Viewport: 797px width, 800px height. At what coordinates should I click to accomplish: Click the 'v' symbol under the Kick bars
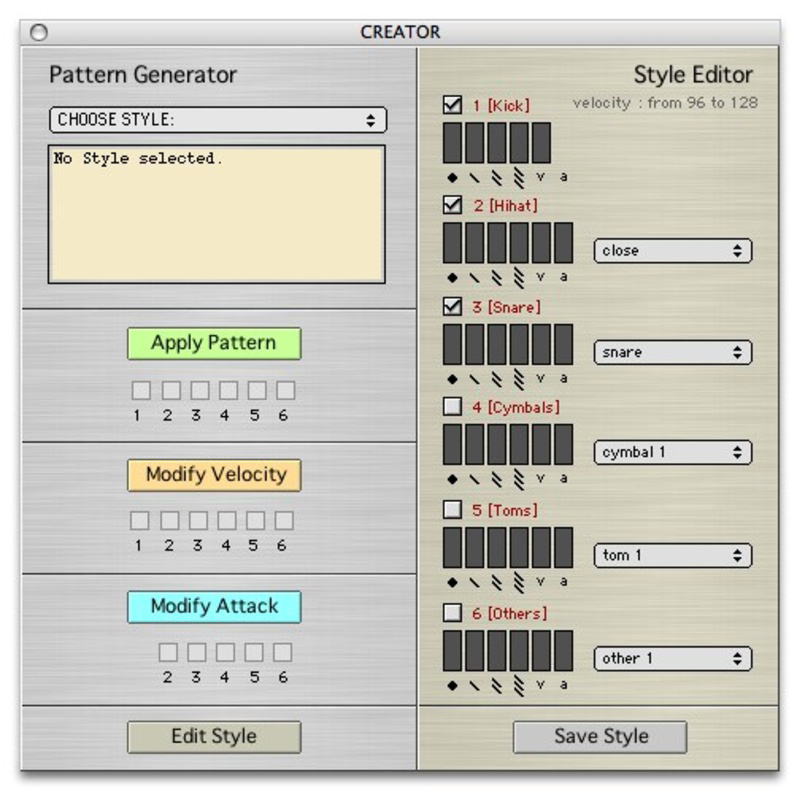point(541,177)
